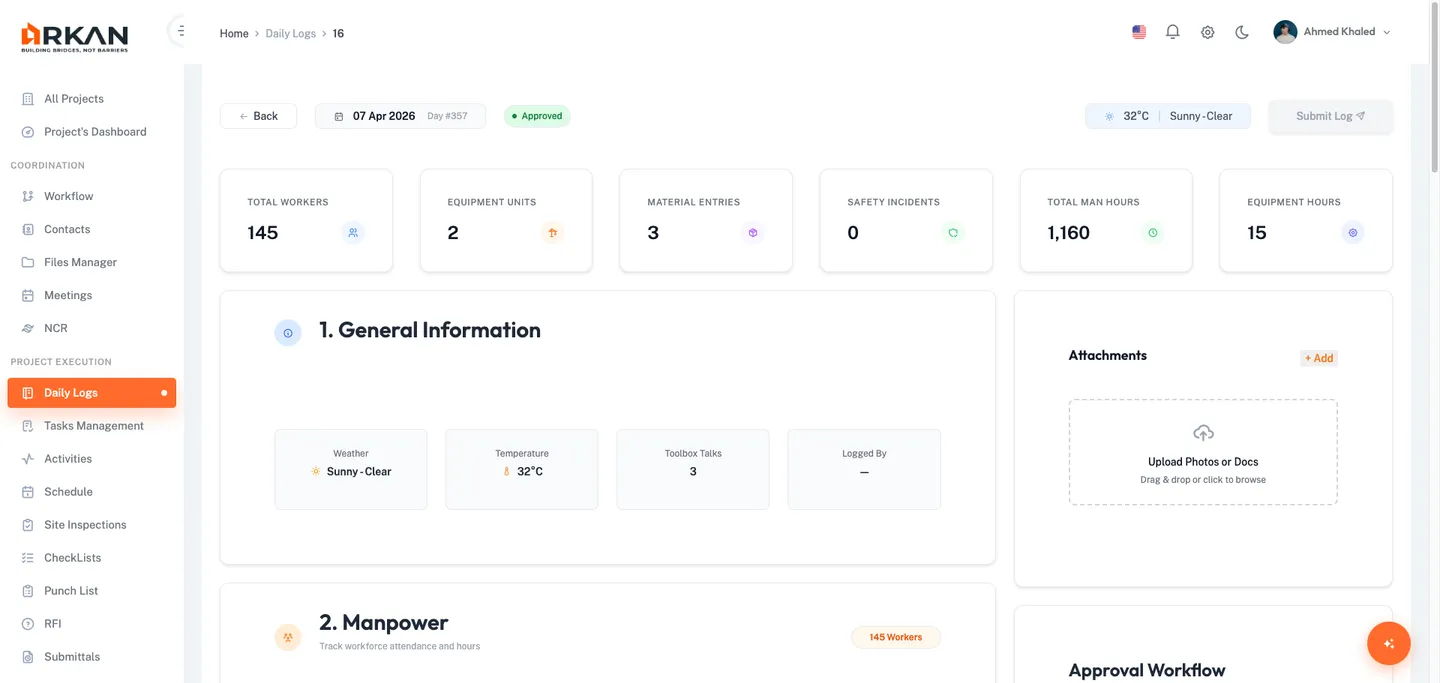Click the US flag language icon
Image resolution: width=1440 pixels, height=683 pixels.
pos(1139,32)
